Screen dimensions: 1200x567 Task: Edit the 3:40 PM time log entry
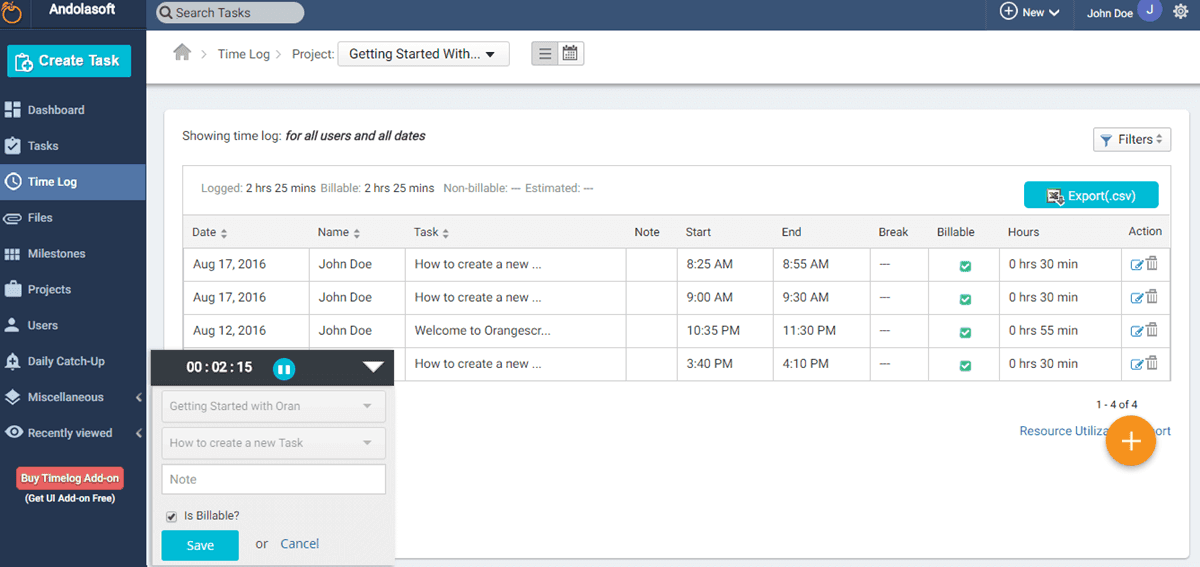point(1137,364)
